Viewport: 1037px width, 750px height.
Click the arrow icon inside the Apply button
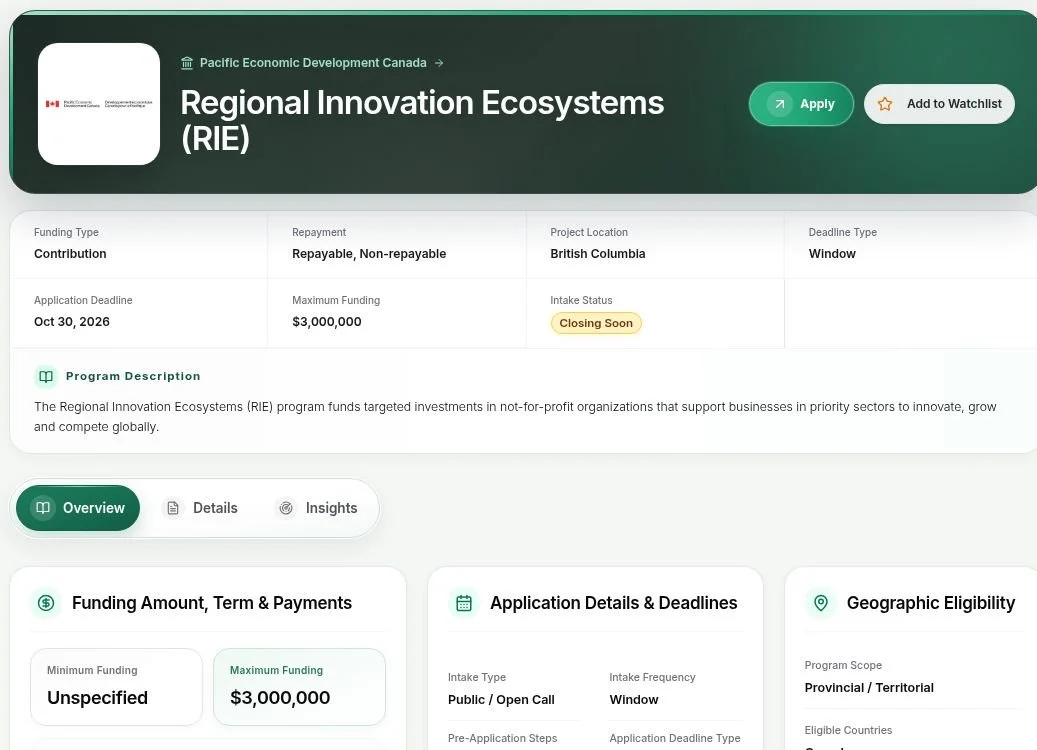pyautogui.click(x=780, y=104)
